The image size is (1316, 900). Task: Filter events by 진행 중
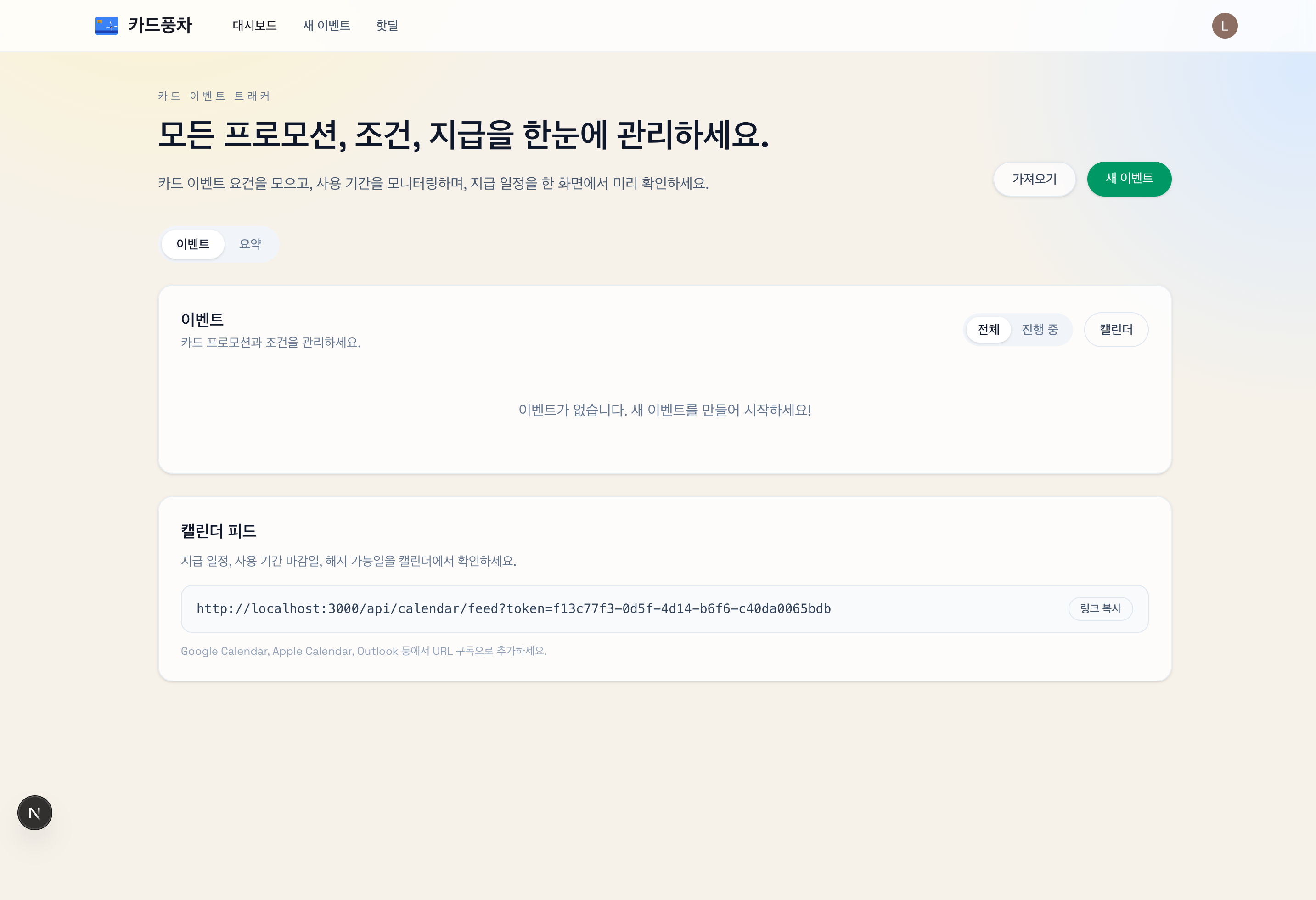click(1039, 330)
